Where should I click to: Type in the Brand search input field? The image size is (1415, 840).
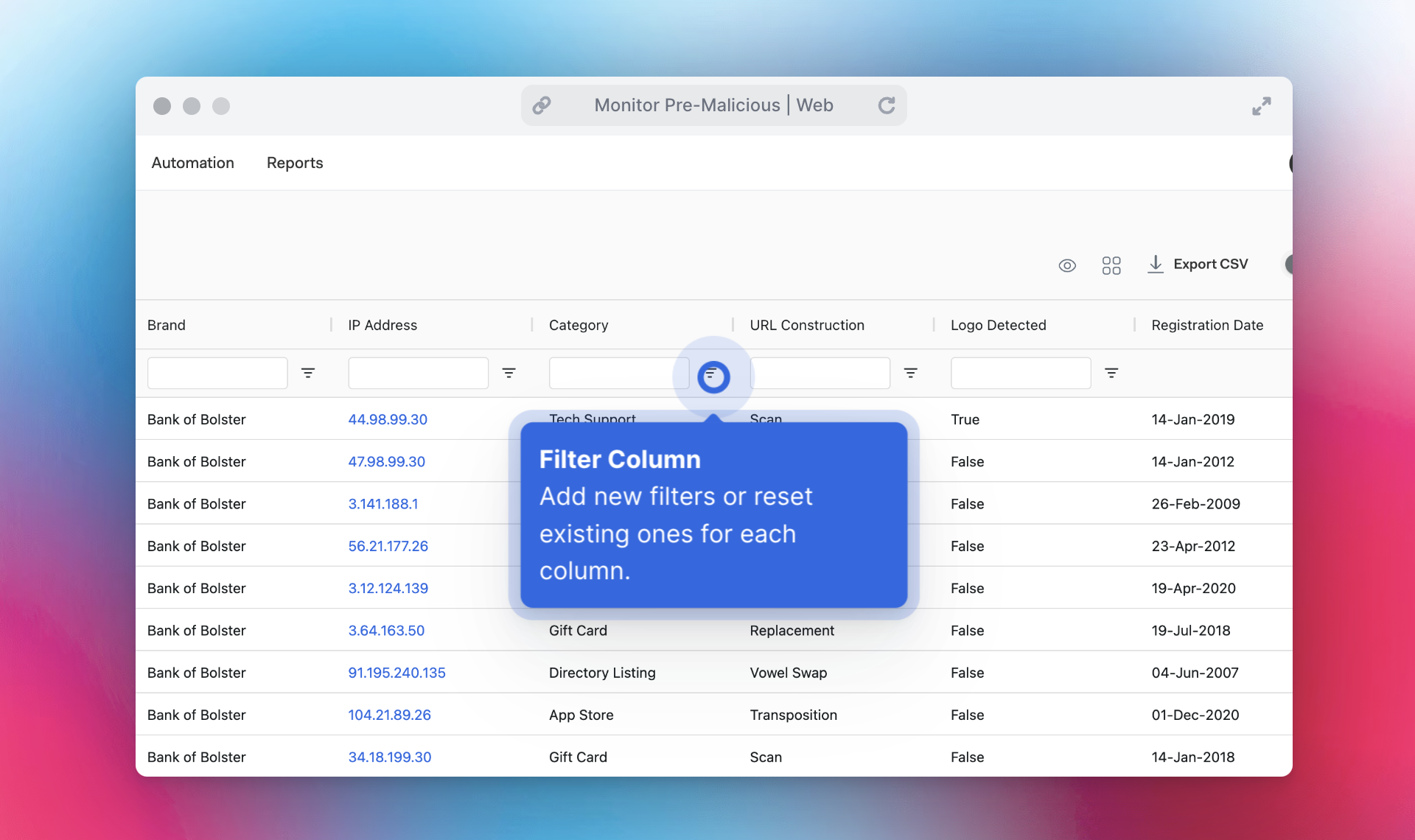(x=218, y=373)
